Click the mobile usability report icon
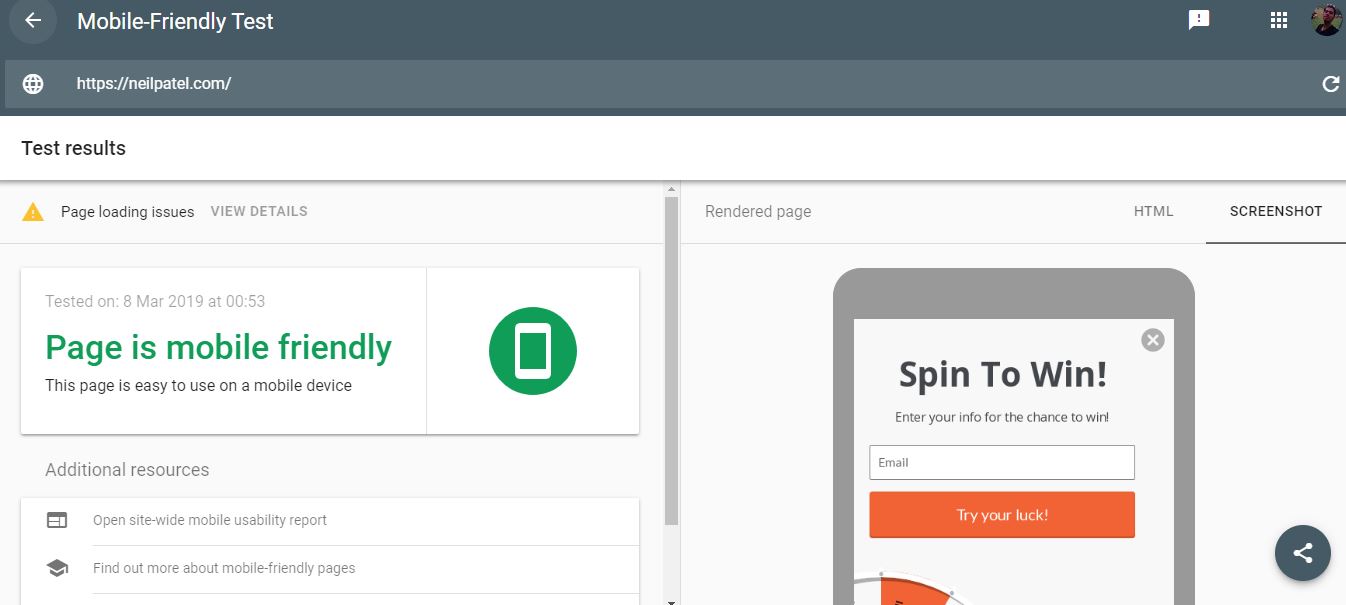 tap(57, 520)
